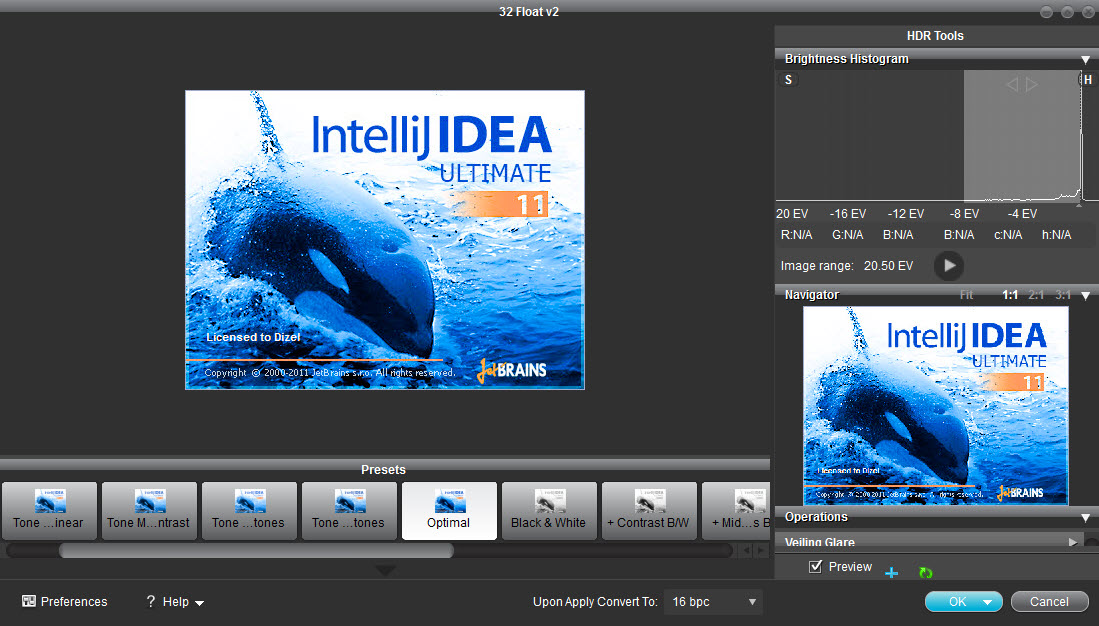The width and height of the screenshot is (1099, 626).
Task: Collapse the Operations panel
Action: [1086, 518]
